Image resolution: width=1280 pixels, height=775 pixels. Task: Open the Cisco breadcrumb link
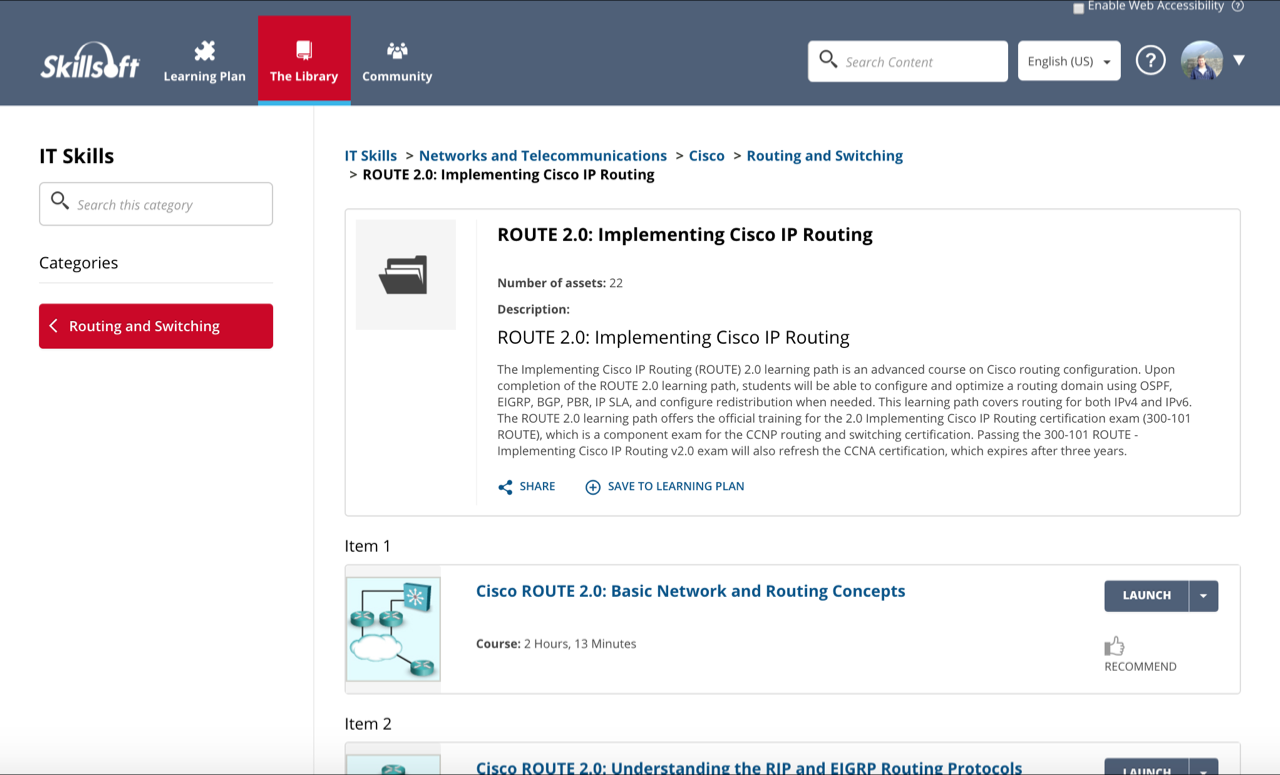pyautogui.click(x=706, y=155)
